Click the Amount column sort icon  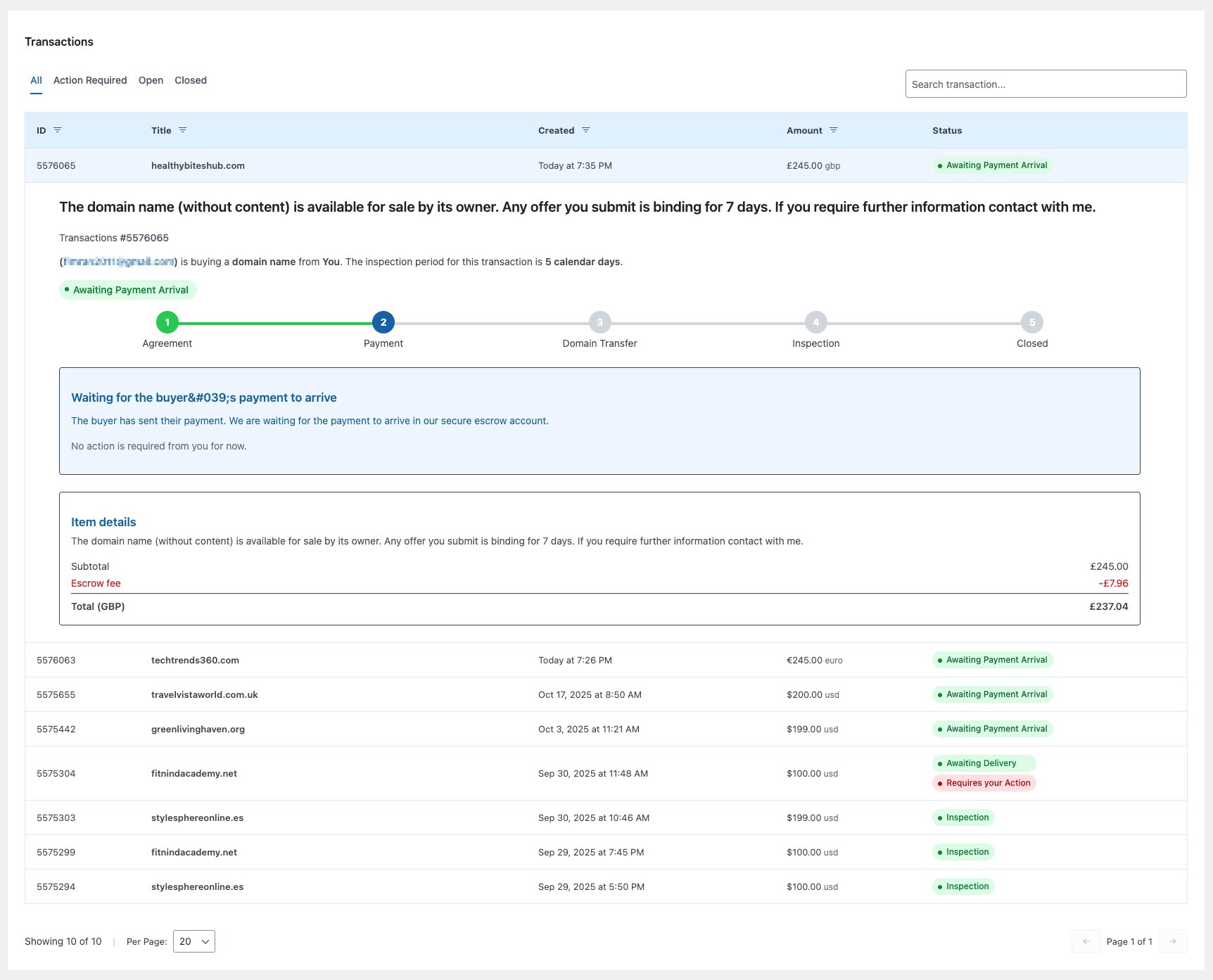click(x=834, y=130)
